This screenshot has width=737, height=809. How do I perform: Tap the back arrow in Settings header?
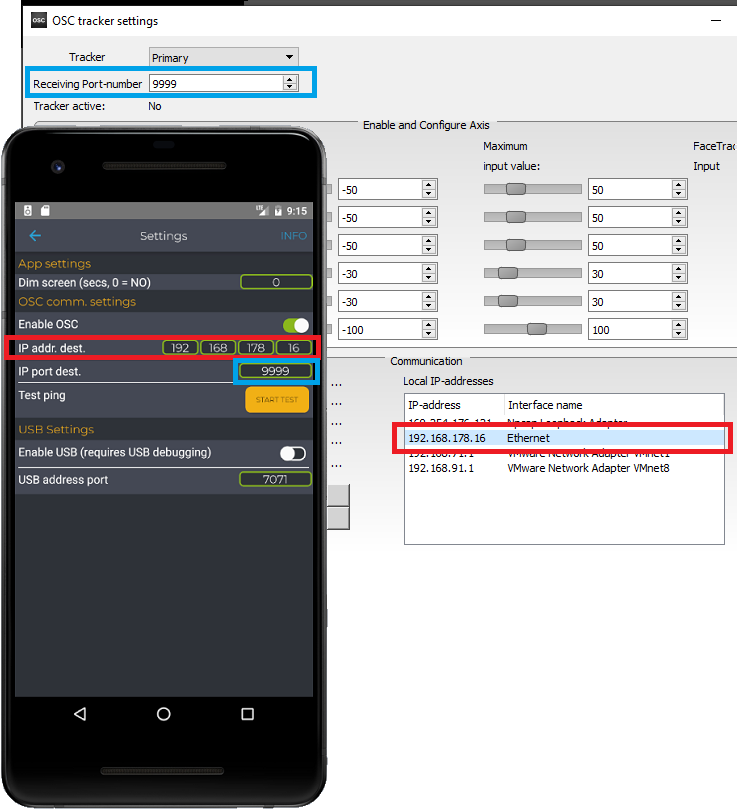[35, 236]
